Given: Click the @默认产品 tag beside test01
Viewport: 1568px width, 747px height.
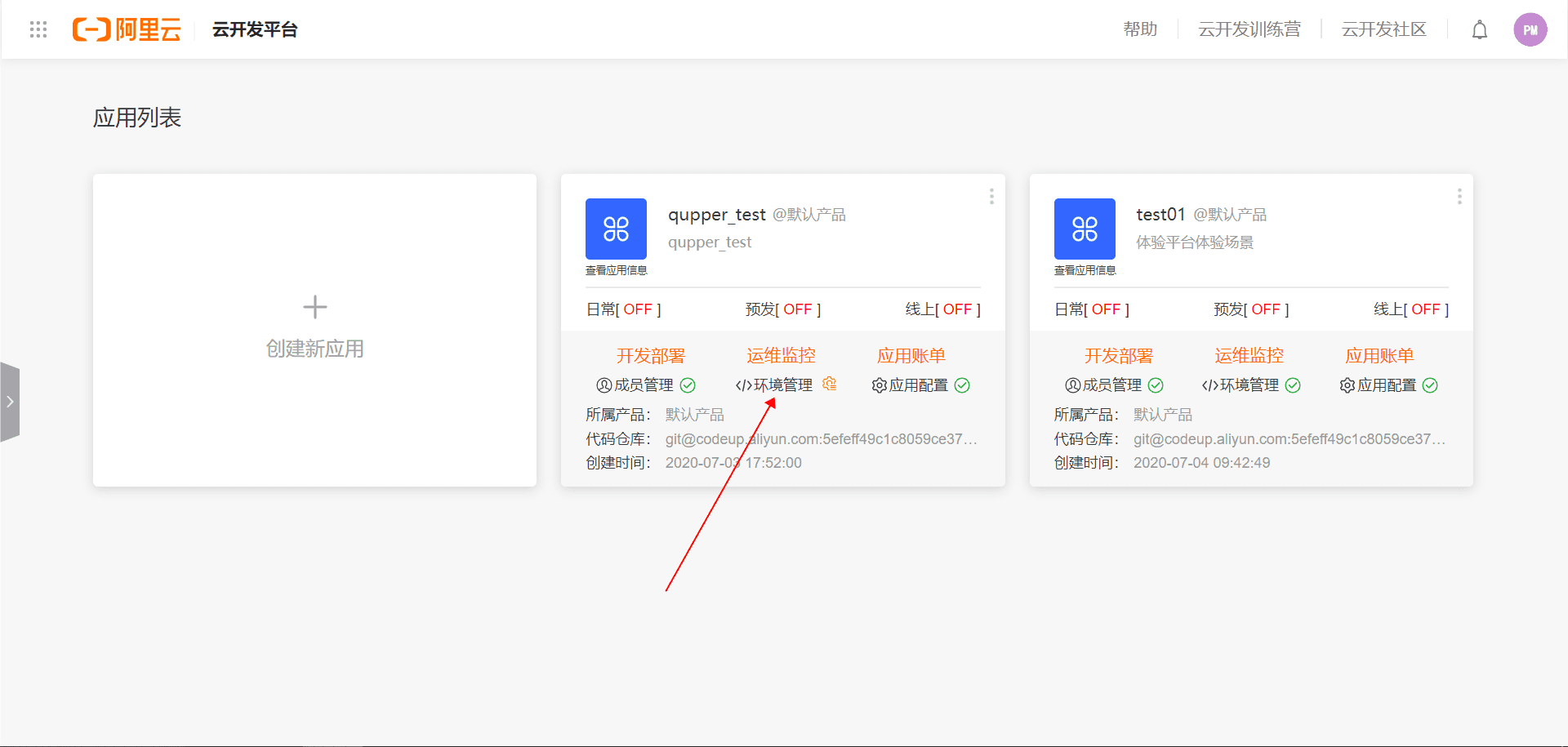Looking at the screenshot, I should tap(1230, 215).
